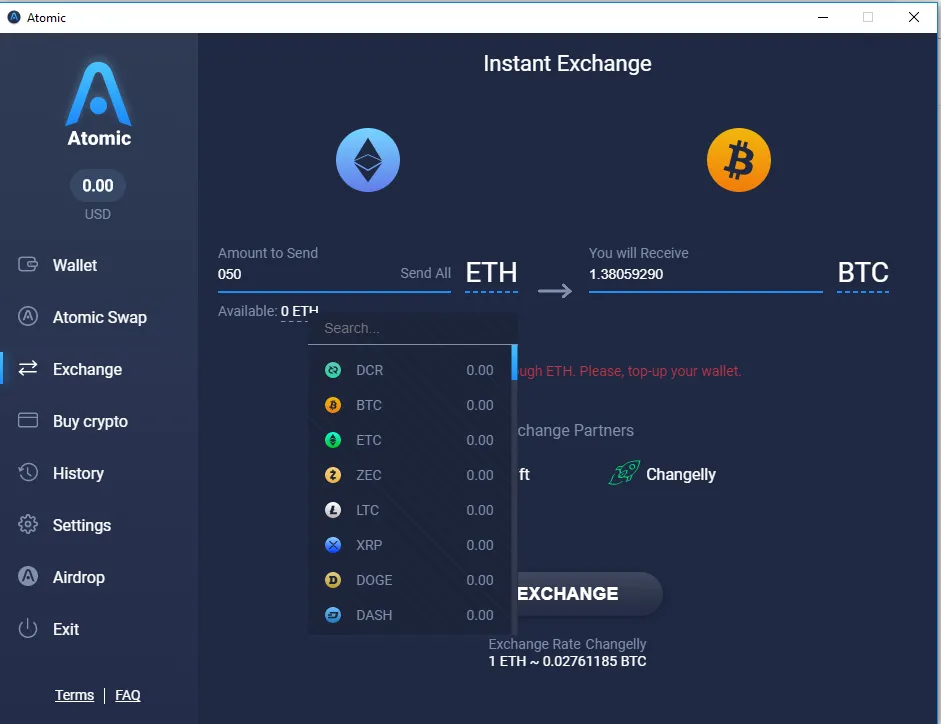The width and height of the screenshot is (941, 724).
Task: Click the Changelly rocket icon
Action: point(624,473)
